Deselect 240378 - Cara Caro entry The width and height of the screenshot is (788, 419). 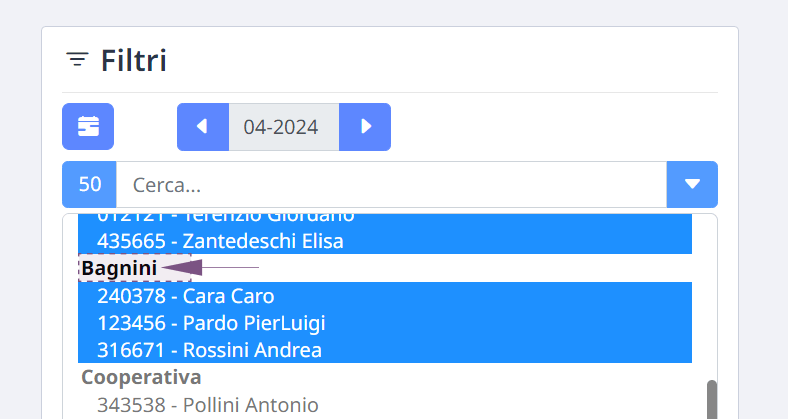(x=385, y=296)
